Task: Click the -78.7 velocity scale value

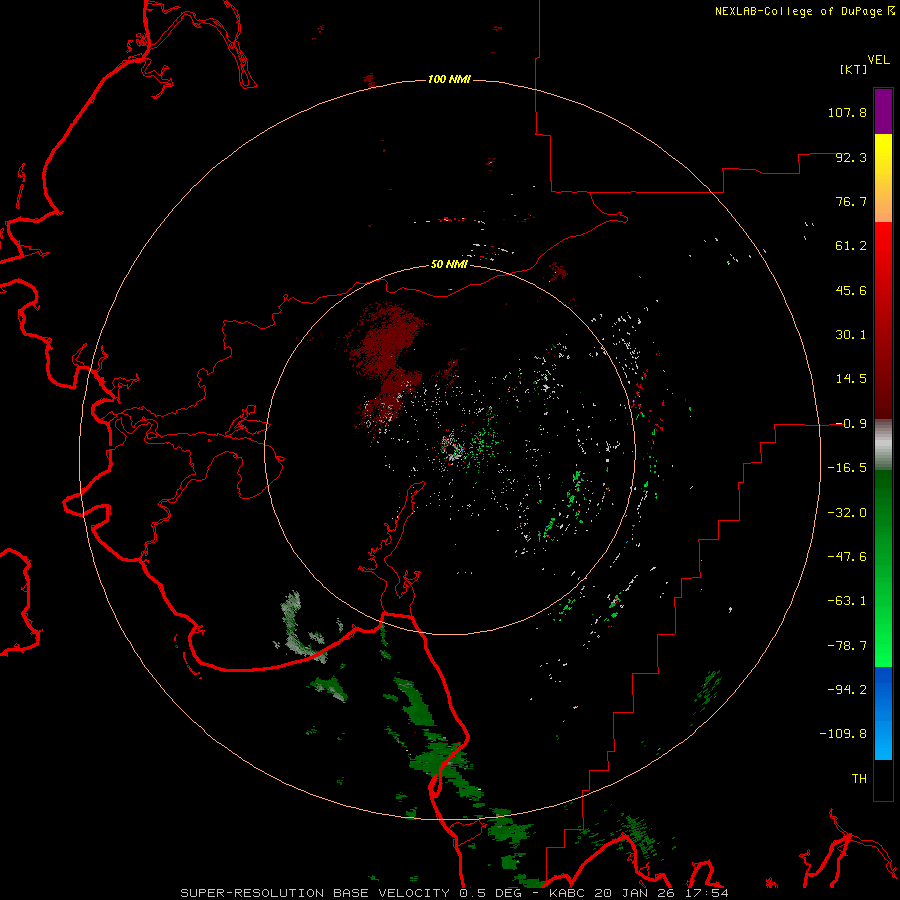Action: coord(847,646)
